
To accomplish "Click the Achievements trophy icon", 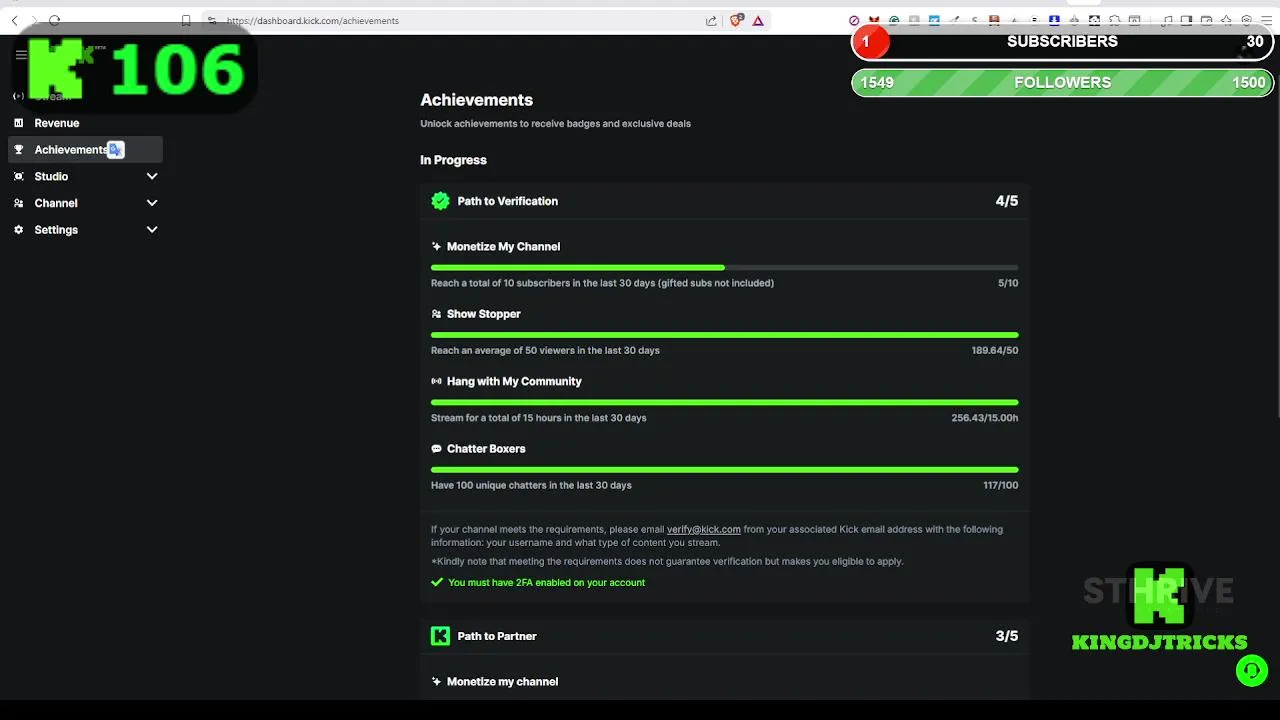I will 18,150.
